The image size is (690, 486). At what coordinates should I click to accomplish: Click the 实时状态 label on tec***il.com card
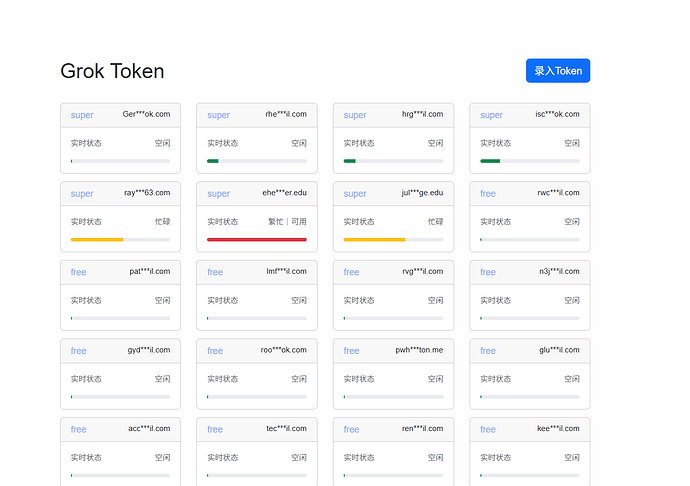223,457
